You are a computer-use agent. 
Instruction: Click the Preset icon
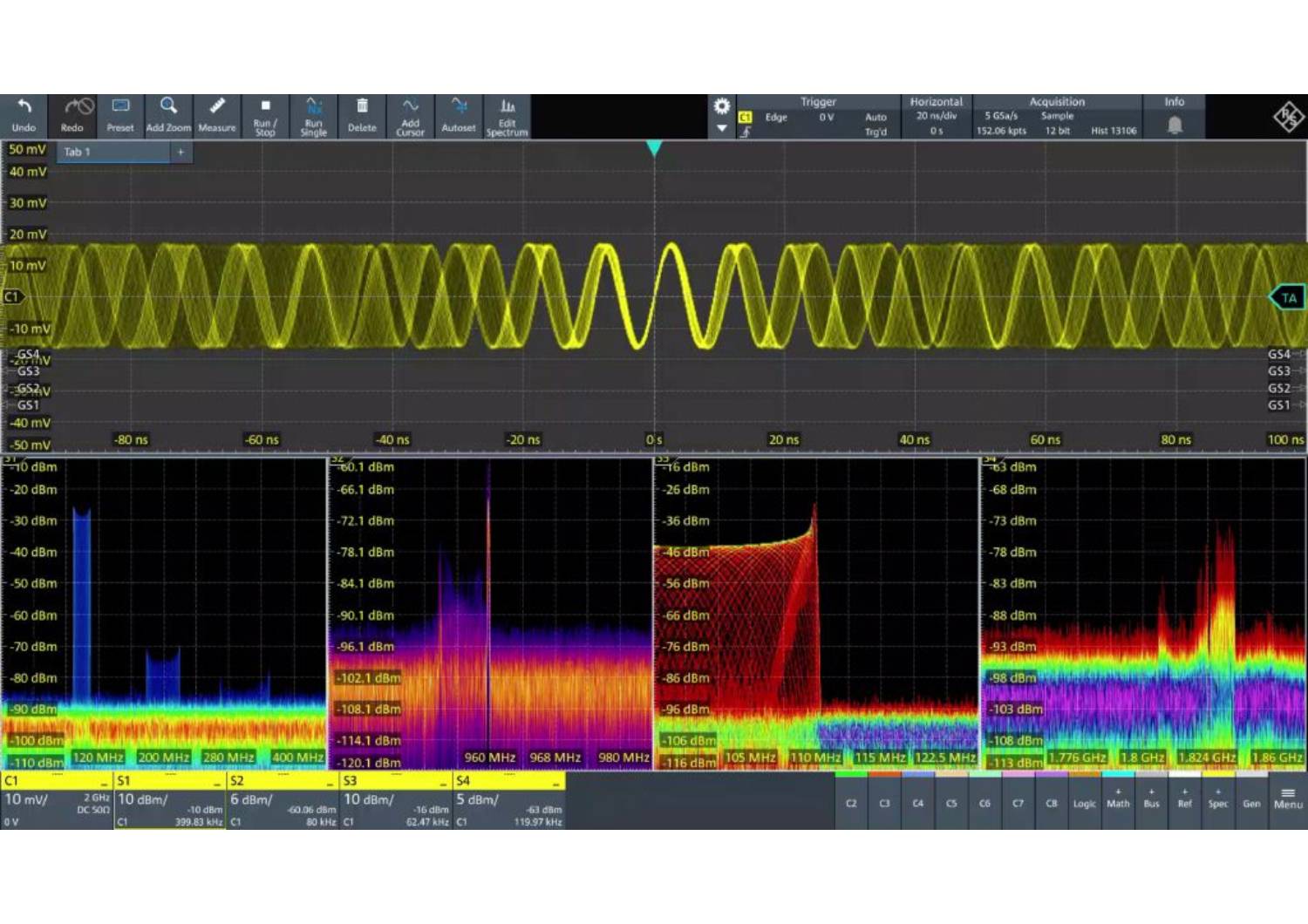(x=120, y=116)
